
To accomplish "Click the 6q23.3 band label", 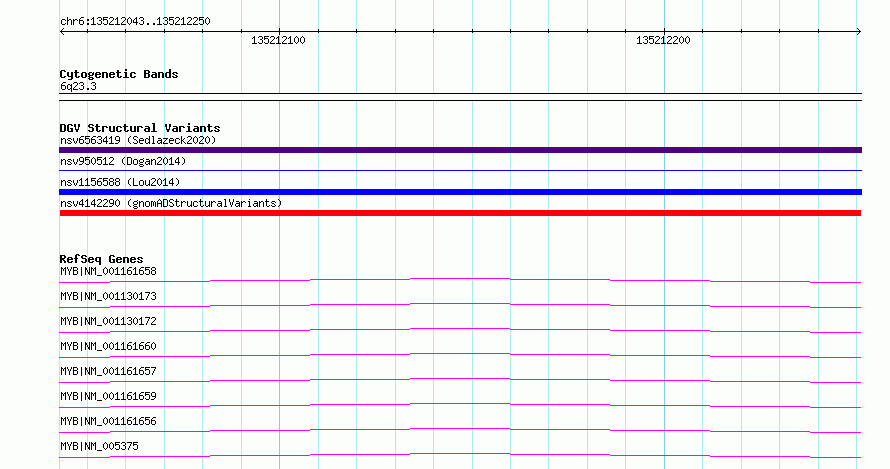I will click(x=78, y=86).
